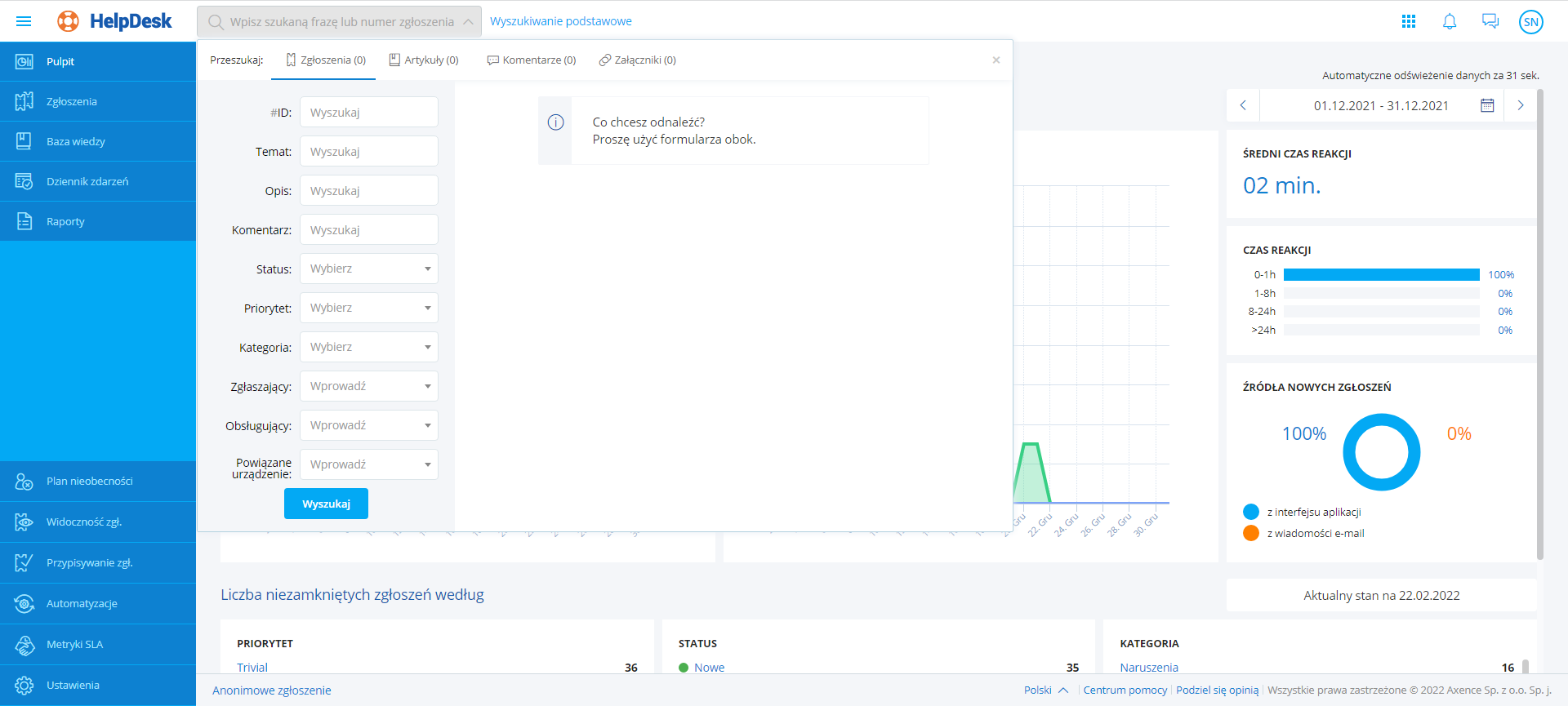
Task: Open the chat messages icon
Action: (x=1490, y=21)
